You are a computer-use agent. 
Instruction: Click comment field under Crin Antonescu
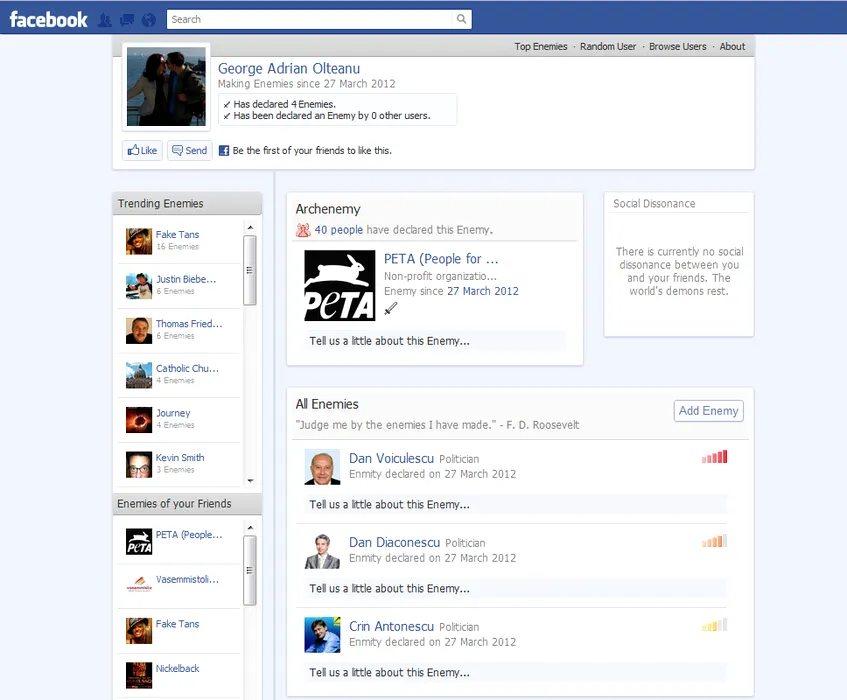point(515,673)
